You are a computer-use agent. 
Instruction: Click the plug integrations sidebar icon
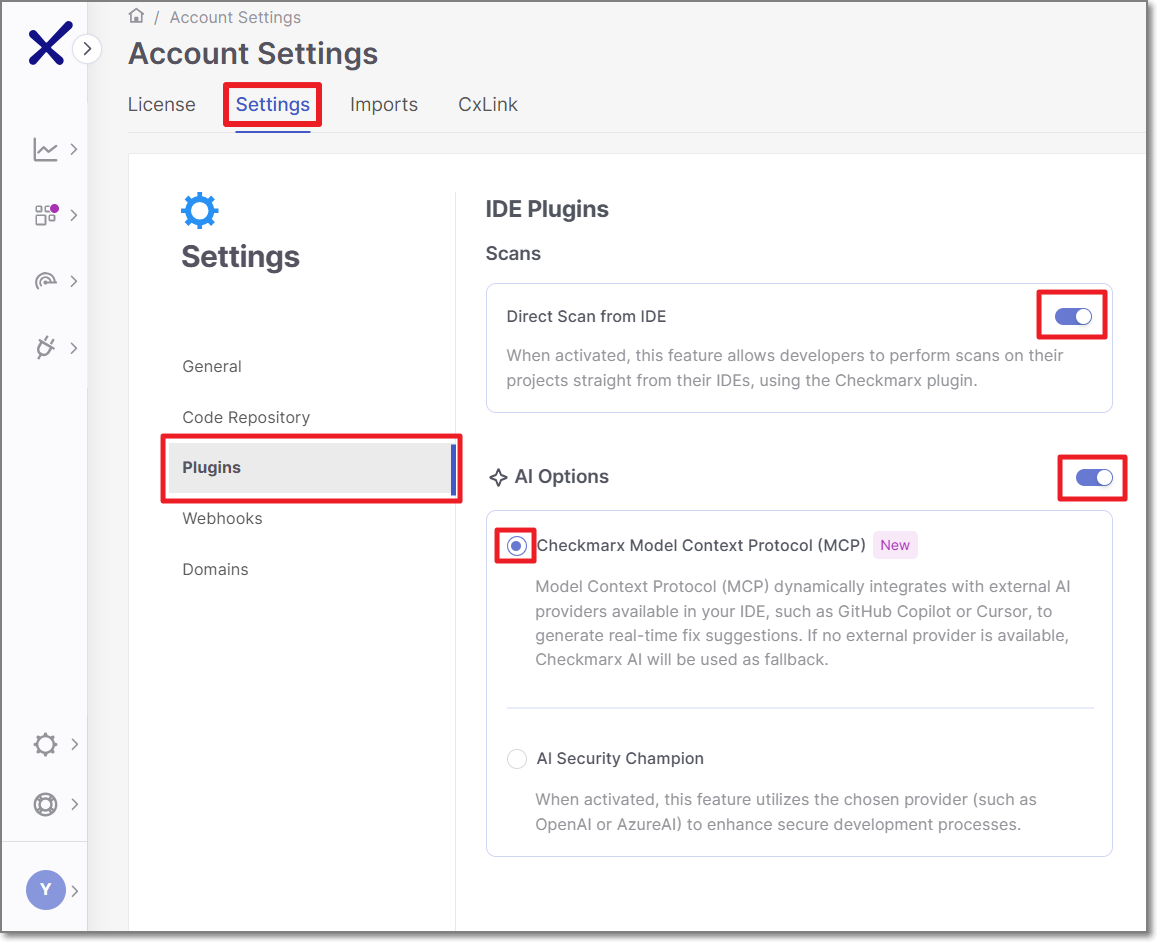click(x=45, y=348)
